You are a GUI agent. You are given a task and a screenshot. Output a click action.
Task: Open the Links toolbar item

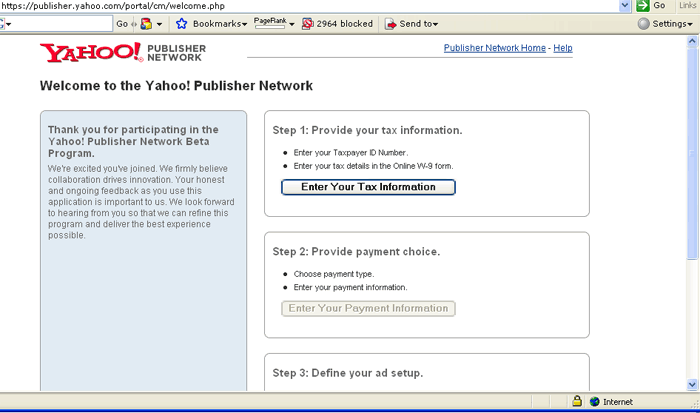pos(687,6)
